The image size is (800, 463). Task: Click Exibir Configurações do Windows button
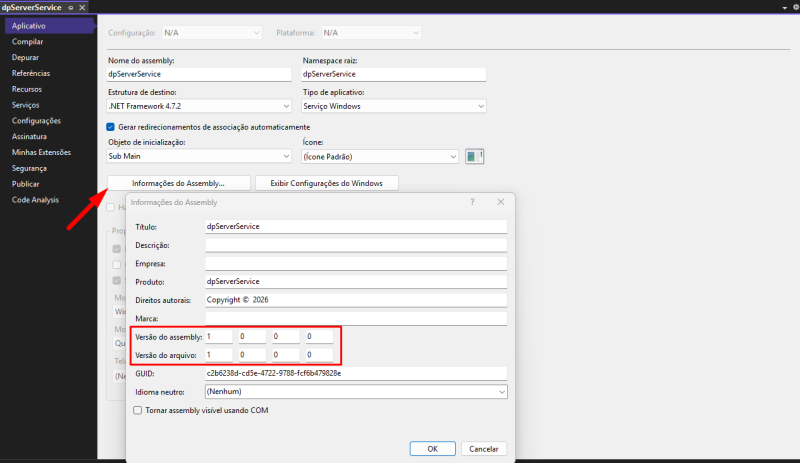[x=327, y=183]
